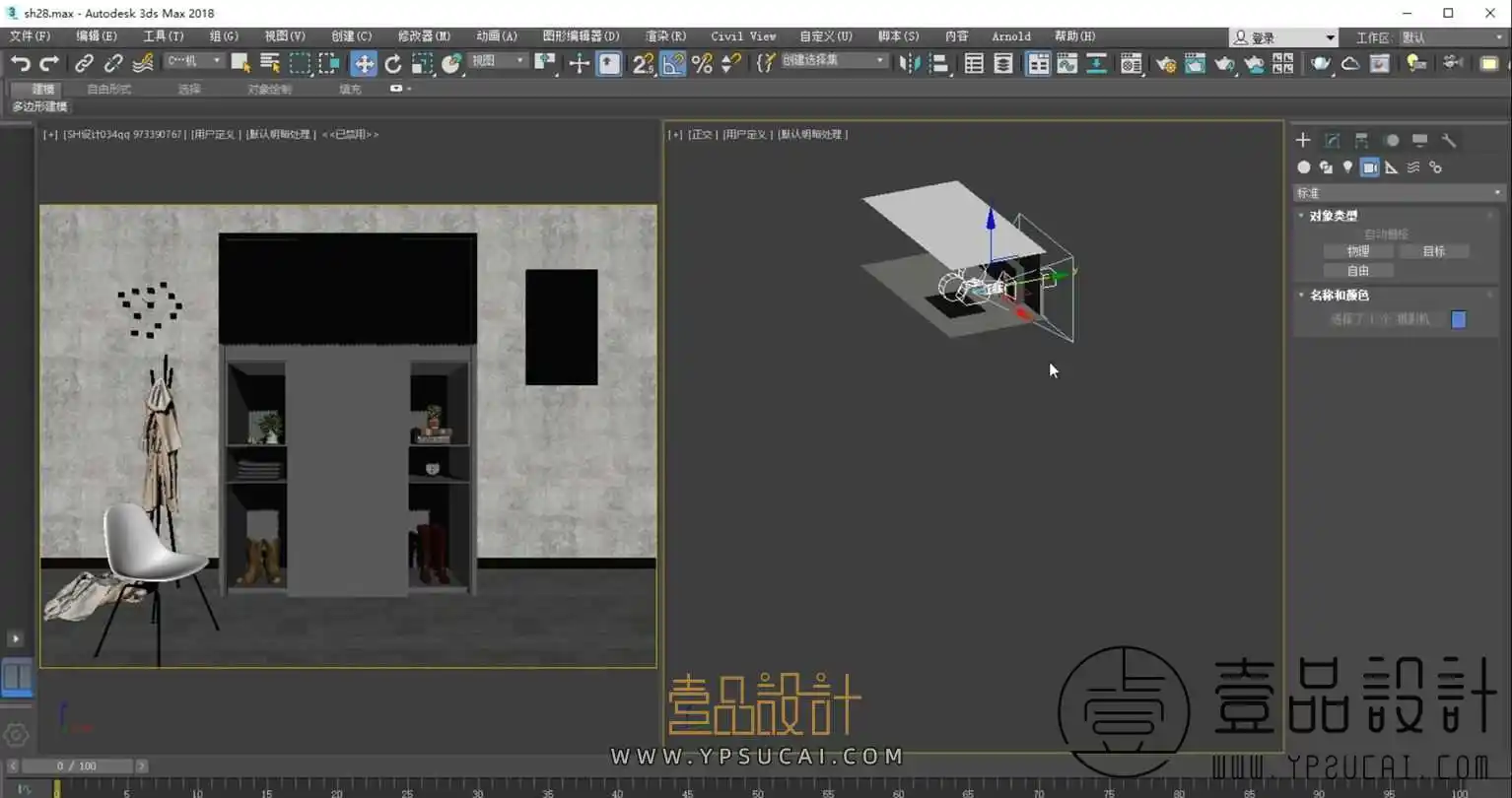The height and width of the screenshot is (798, 1512).
Task: Click the Mirror tool icon
Action: 910,63
